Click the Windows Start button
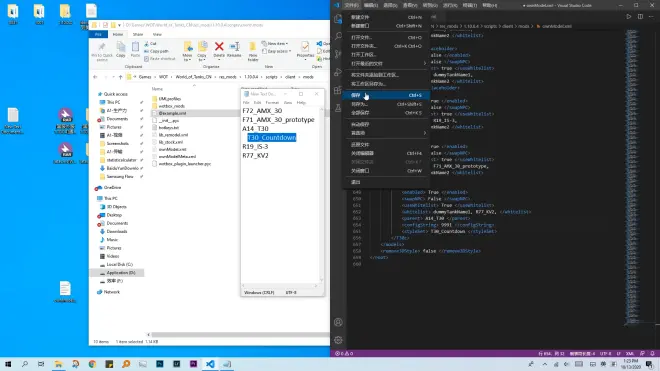The width and height of the screenshot is (660, 371). pyautogui.click(x=8, y=364)
